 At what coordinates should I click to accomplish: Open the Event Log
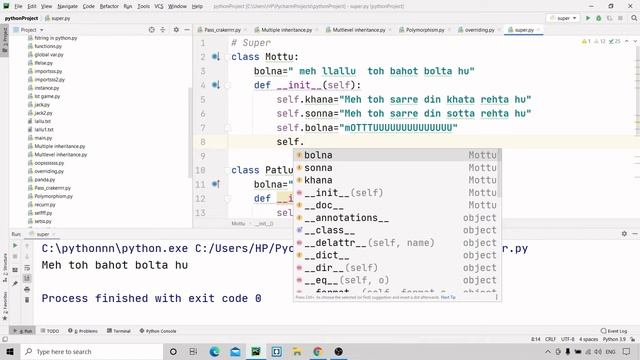click(x=614, y=331)
